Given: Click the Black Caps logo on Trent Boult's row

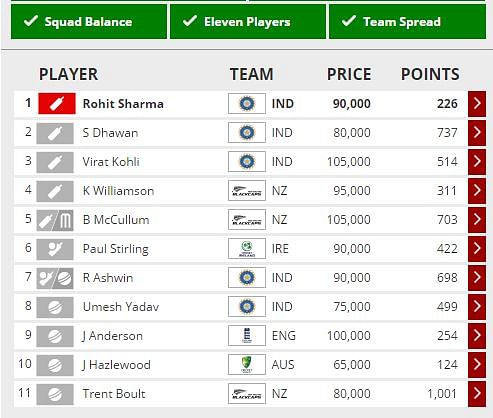Looking at the screenshot, I should click(247, 394).
